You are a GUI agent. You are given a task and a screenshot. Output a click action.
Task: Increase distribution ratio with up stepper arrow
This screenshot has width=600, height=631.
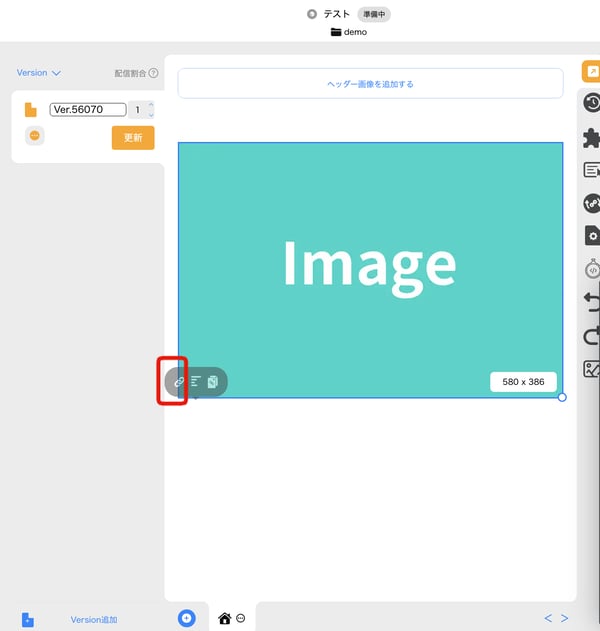click(151, 105)
